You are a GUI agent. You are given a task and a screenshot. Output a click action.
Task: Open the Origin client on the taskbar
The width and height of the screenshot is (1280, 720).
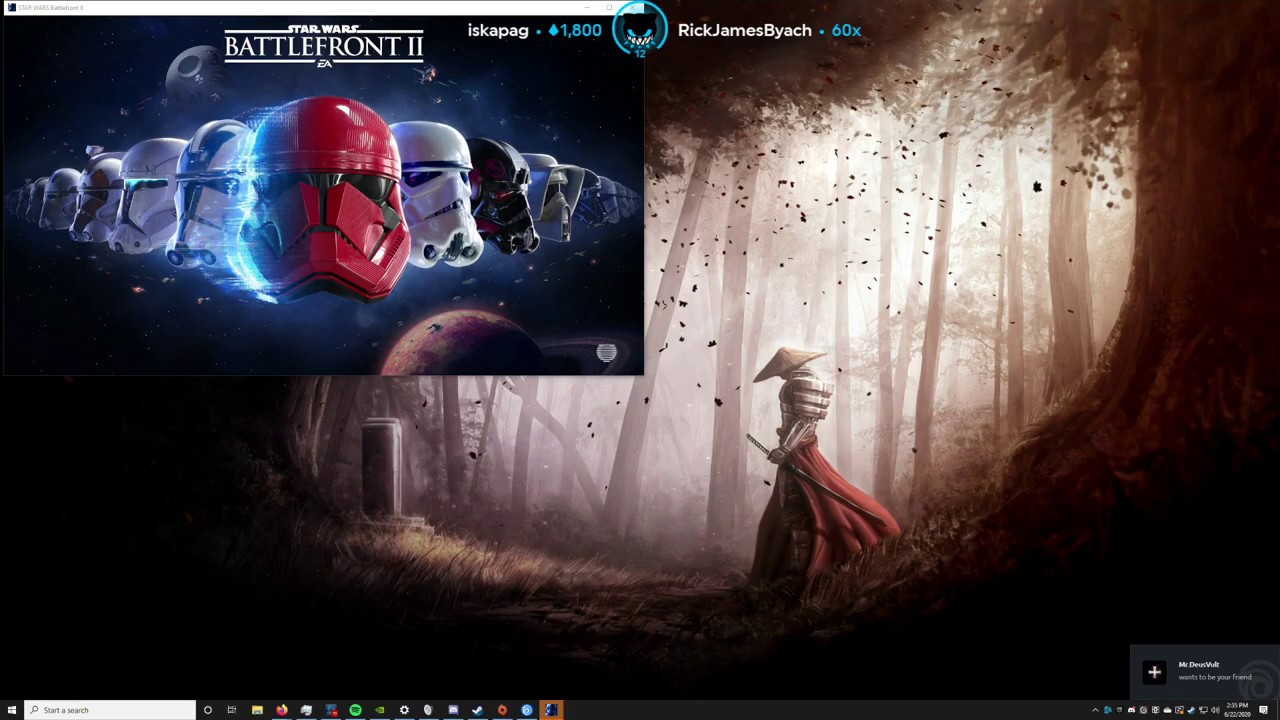click(502, 710)
